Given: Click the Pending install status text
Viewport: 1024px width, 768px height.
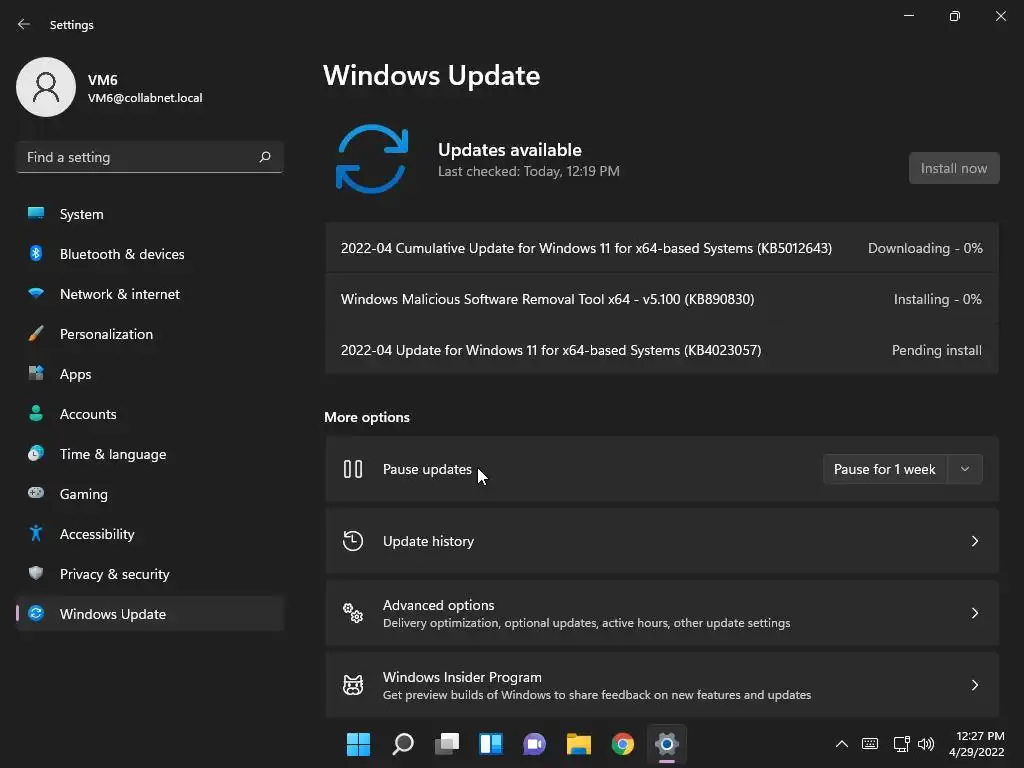Looking at the screenshot, I should (936, 350).
